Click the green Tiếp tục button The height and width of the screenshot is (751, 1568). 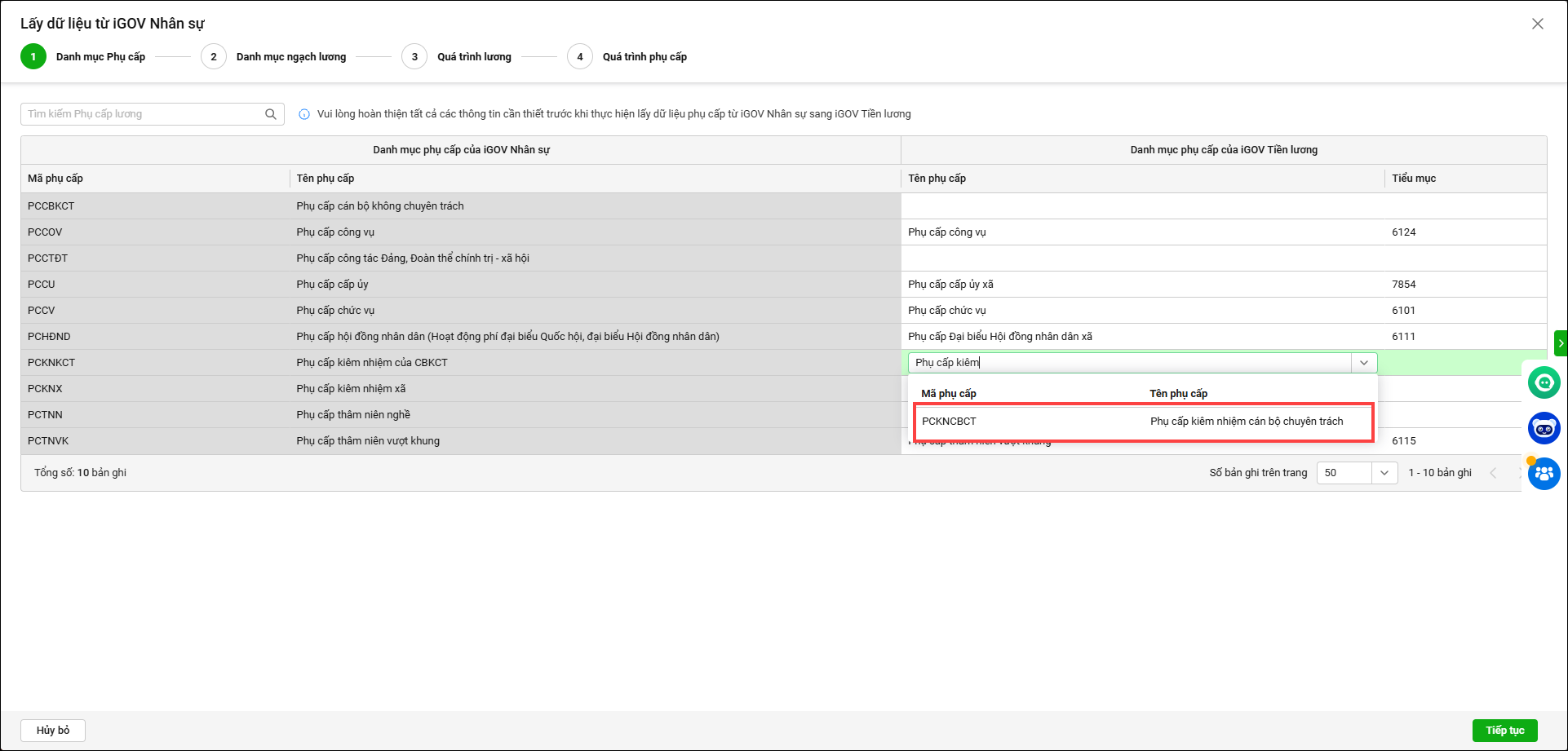(x=1505, y=731)
